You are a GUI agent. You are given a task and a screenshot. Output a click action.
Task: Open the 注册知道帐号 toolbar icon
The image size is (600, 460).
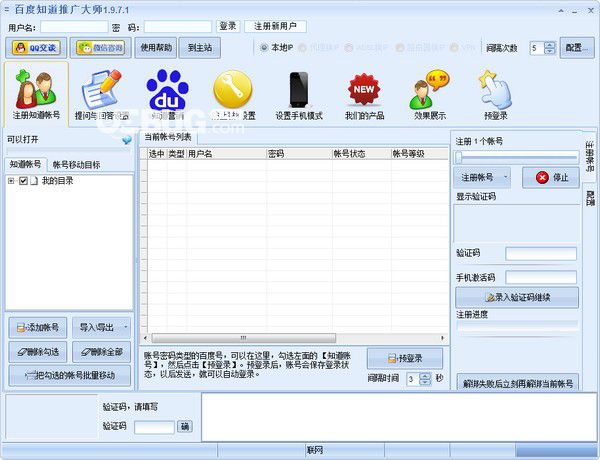[36, 94]
